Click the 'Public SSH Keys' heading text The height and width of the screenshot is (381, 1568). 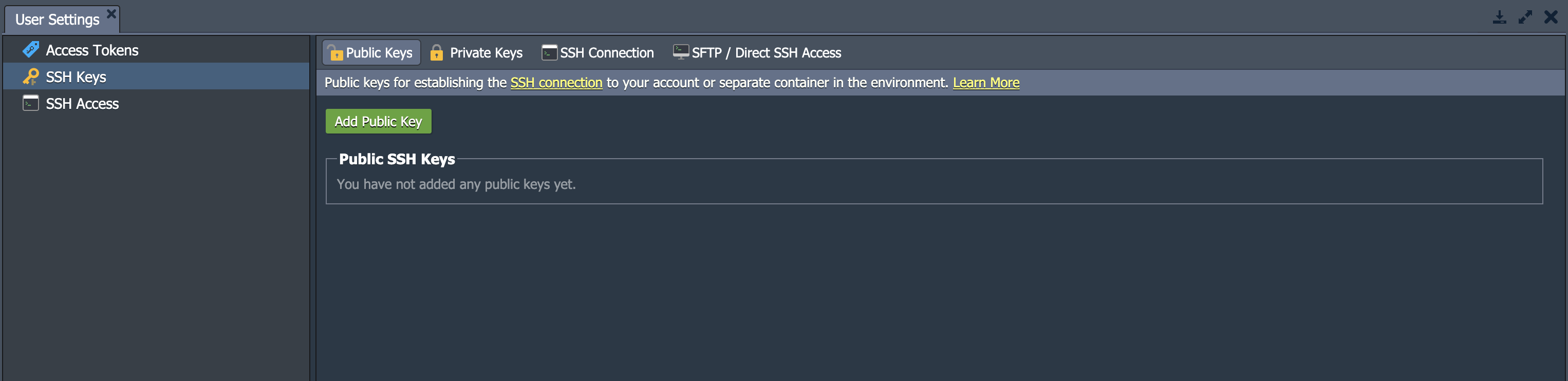coord(397,159)
